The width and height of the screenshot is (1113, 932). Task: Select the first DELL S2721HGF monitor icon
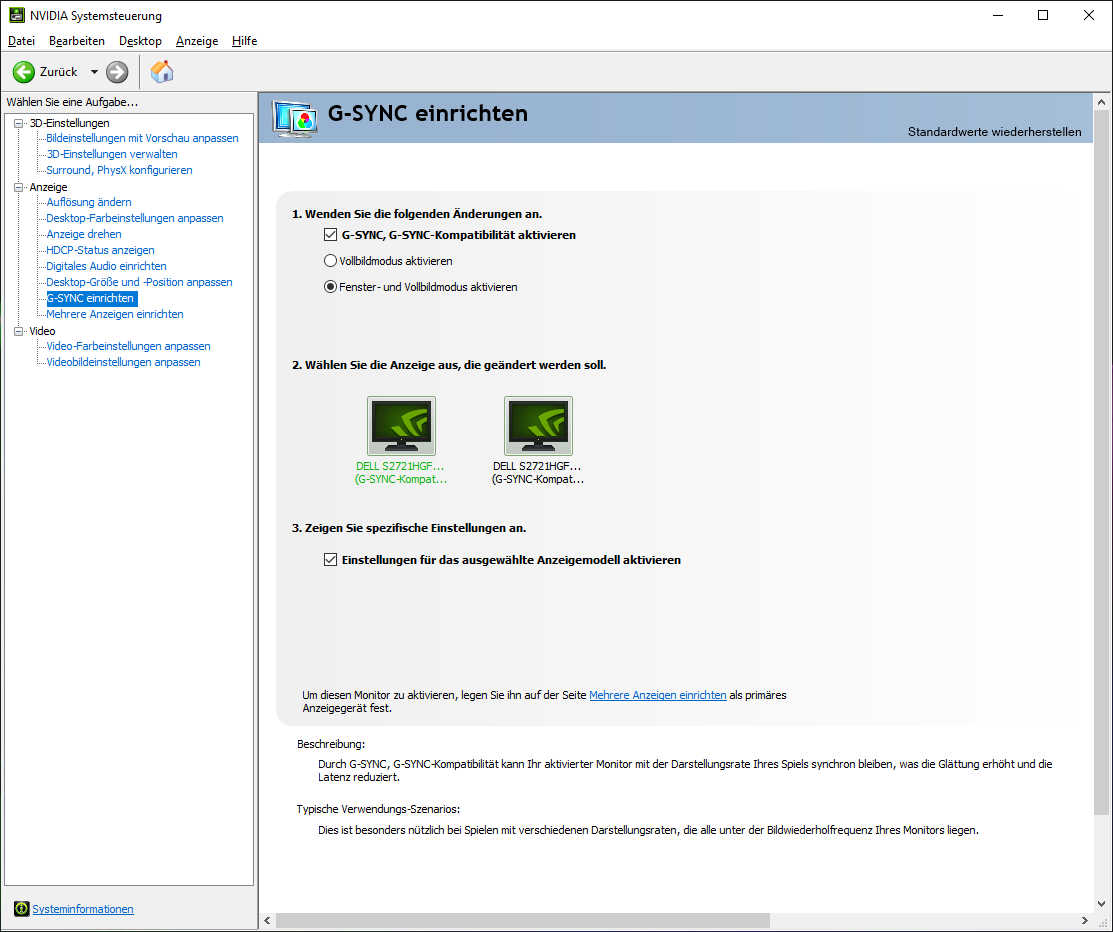coord(401,426)
